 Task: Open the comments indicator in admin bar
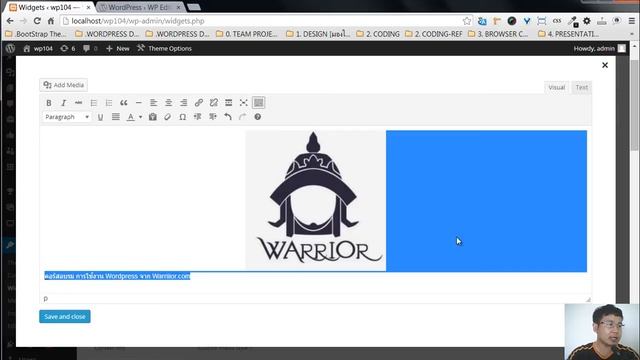pyautogui.click(x=90, y=48)
